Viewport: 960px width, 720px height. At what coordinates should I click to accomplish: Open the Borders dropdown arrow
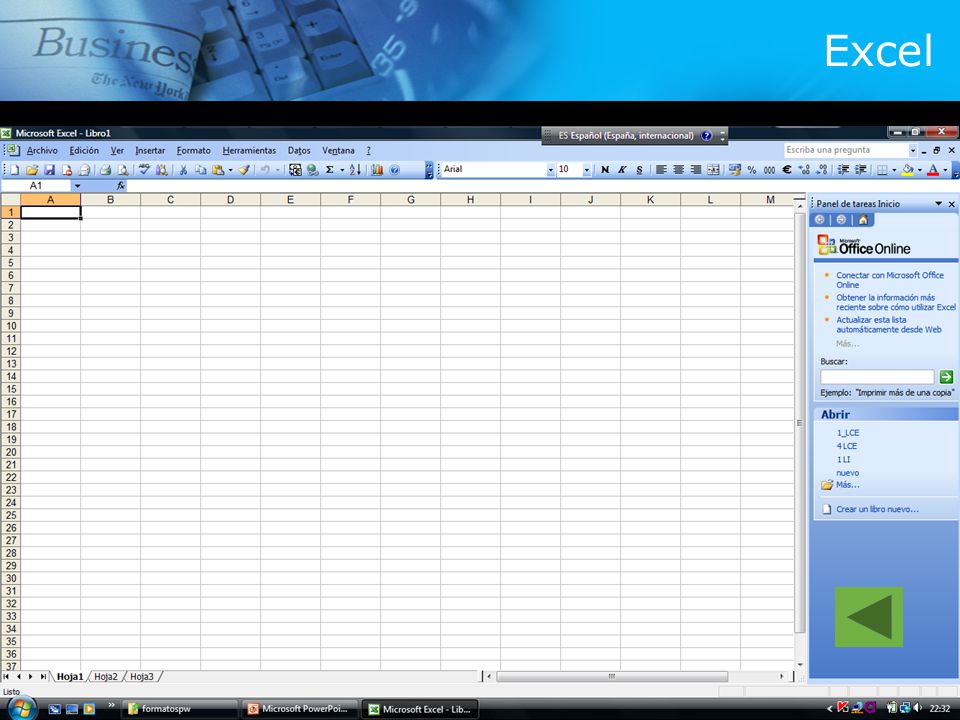[894, 170]
